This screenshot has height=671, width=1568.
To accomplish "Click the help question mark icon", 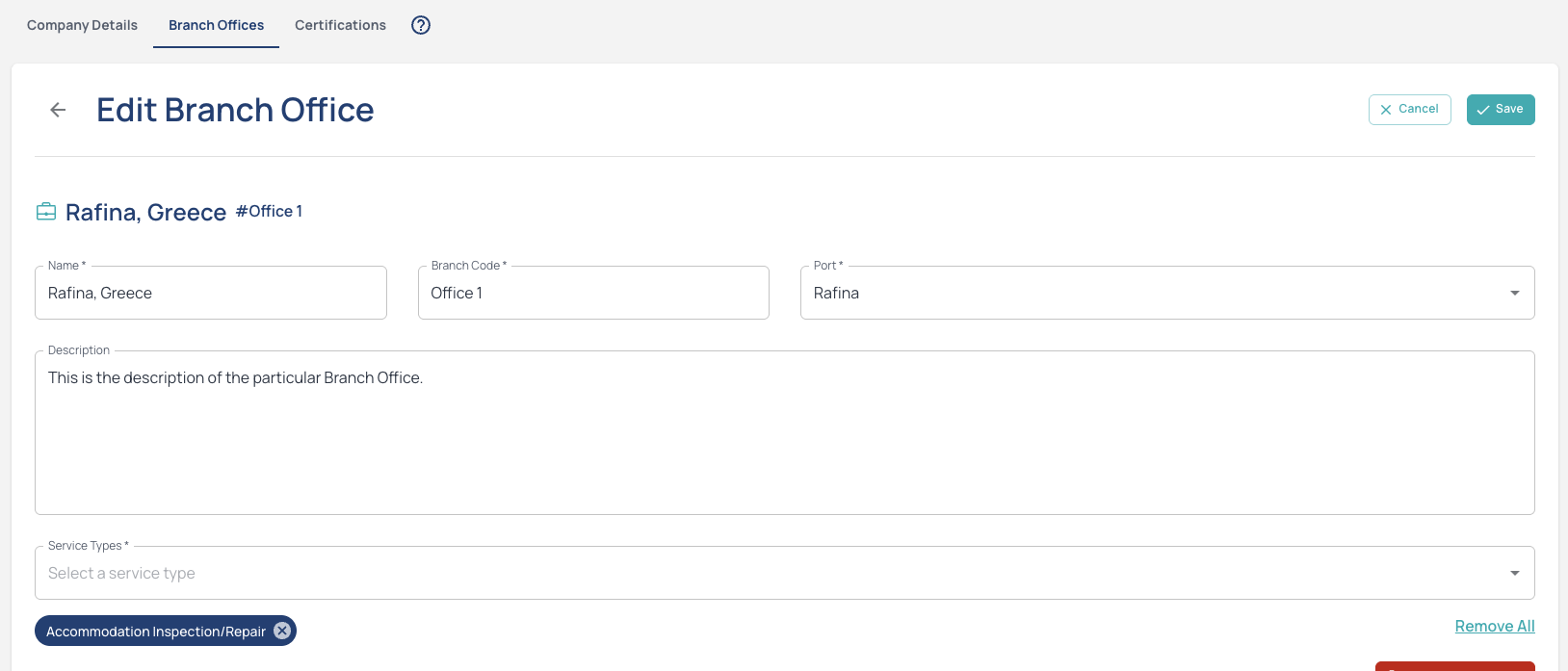I will click(x=421, y=25).
